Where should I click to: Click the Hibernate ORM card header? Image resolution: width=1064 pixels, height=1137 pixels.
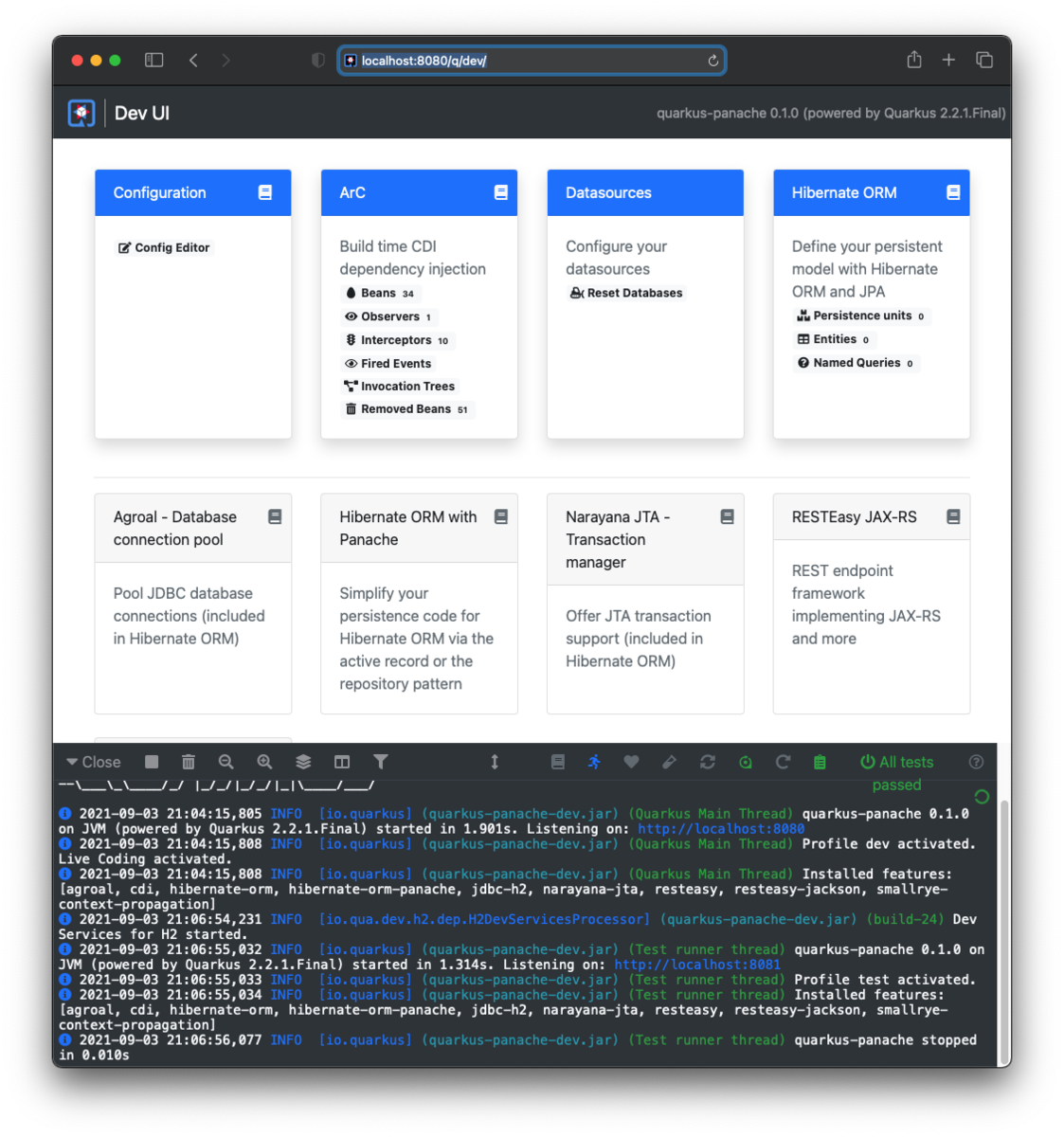click(872, 192)
